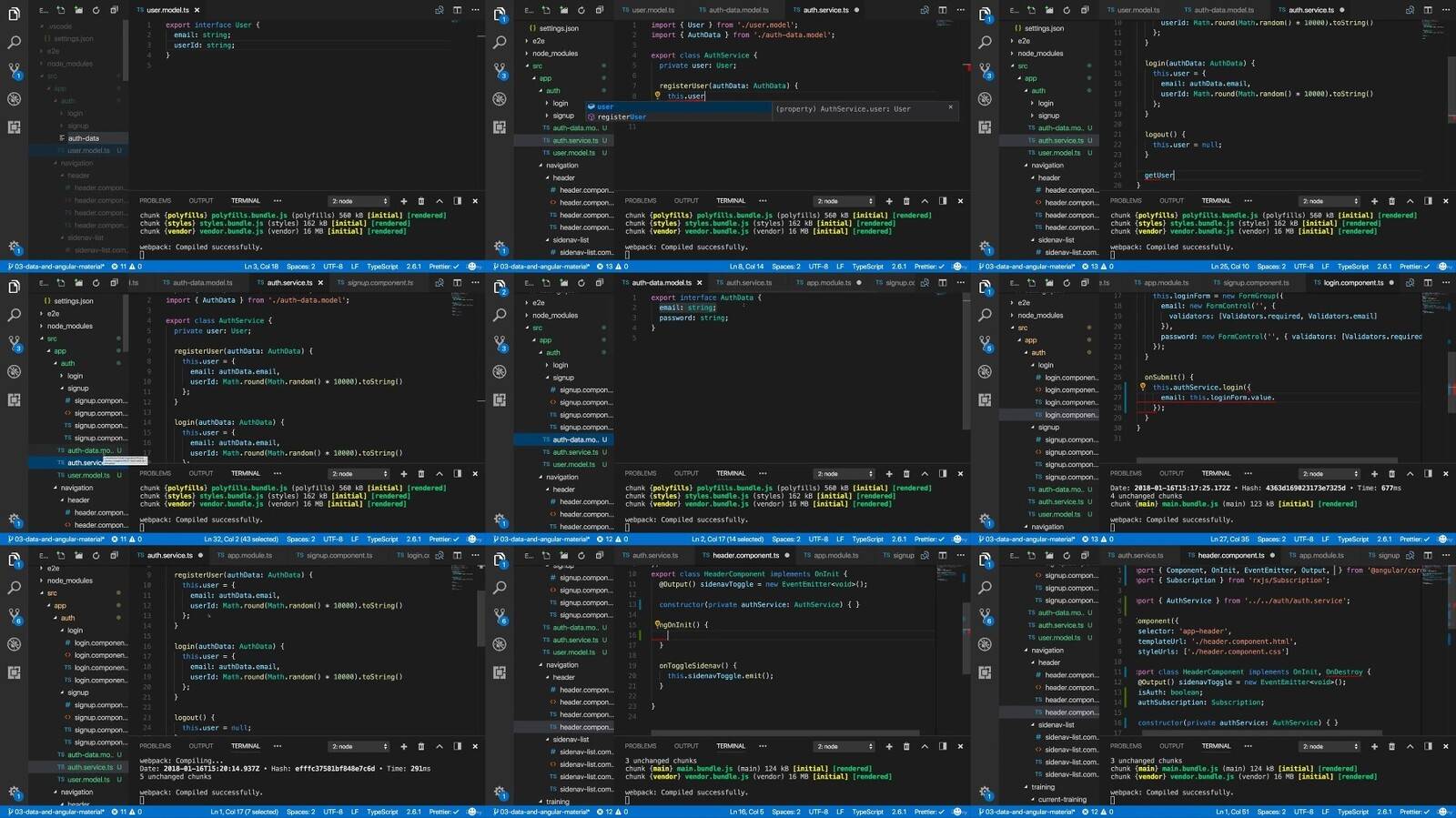Open Debug view in Ln 25, Col 10 window
The image size is (1456, 818).
[x=985, y=98]
